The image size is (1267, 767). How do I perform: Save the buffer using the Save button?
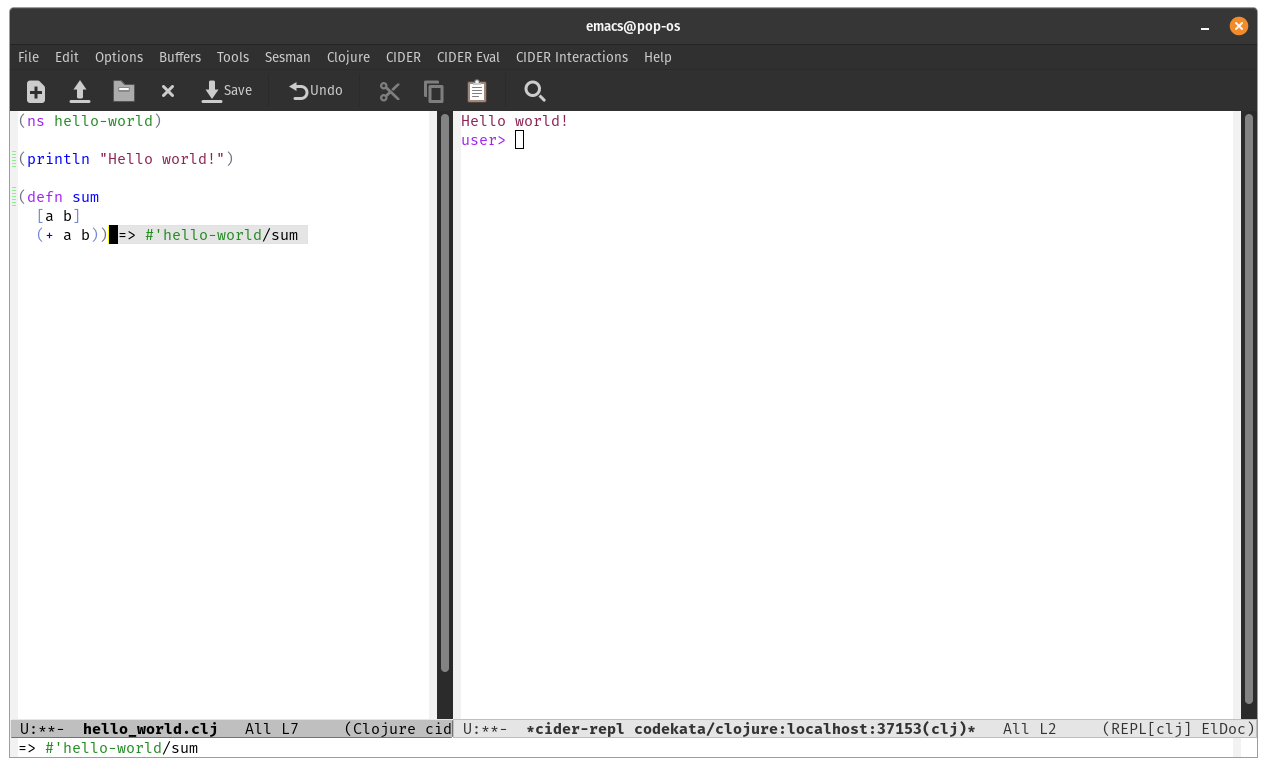click(227, 91)
